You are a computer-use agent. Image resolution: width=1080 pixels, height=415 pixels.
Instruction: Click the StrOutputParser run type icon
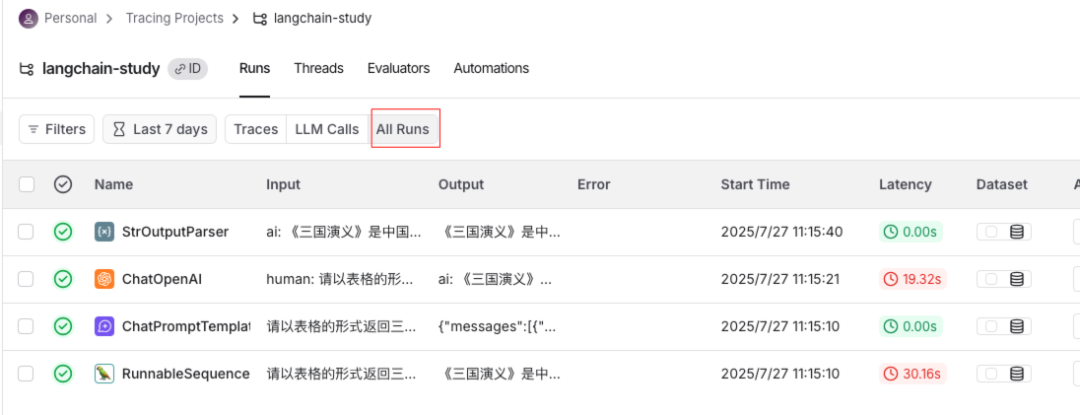[104, 232]
